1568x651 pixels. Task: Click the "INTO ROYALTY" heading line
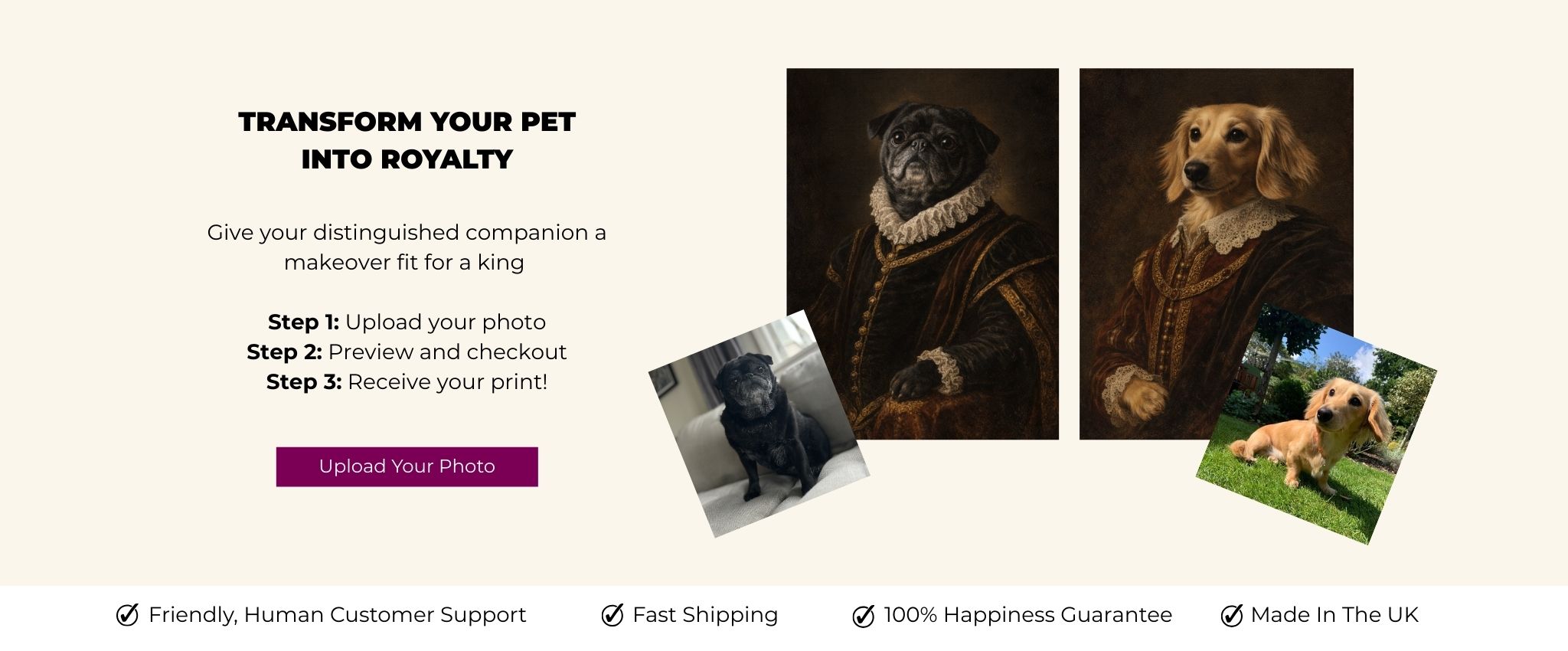click(x=407, y=159)
